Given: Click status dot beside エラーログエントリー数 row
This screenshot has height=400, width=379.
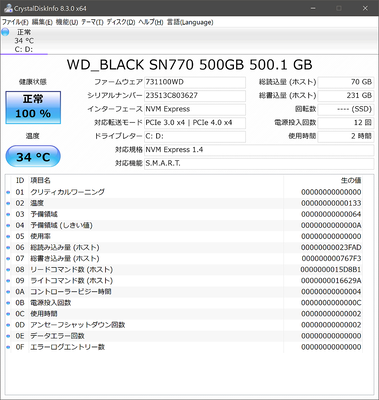Looking at the screenshot, I should [x=8, y=347].
